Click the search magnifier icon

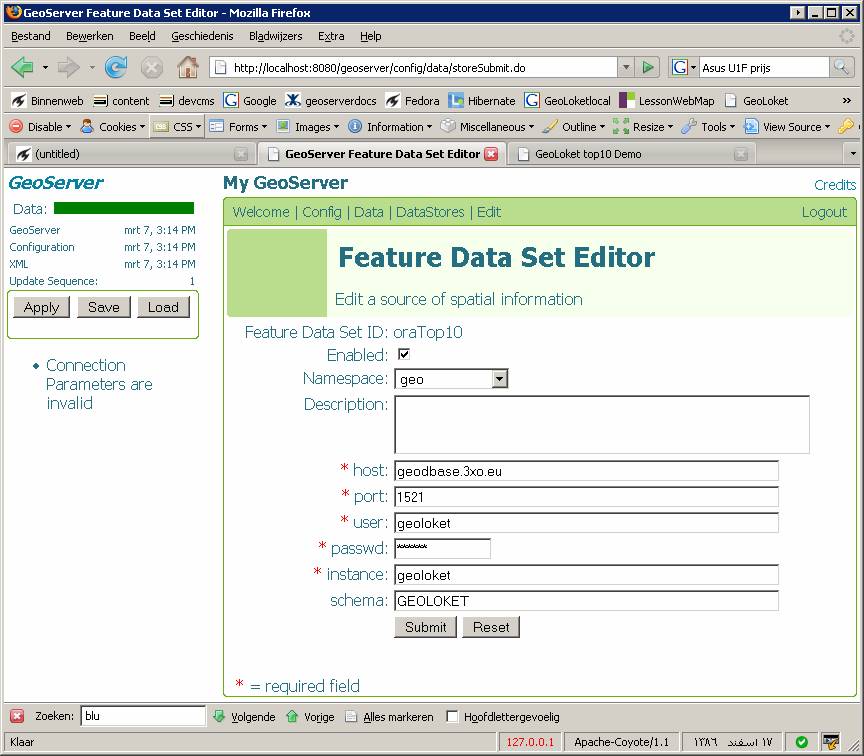point(841,67)
